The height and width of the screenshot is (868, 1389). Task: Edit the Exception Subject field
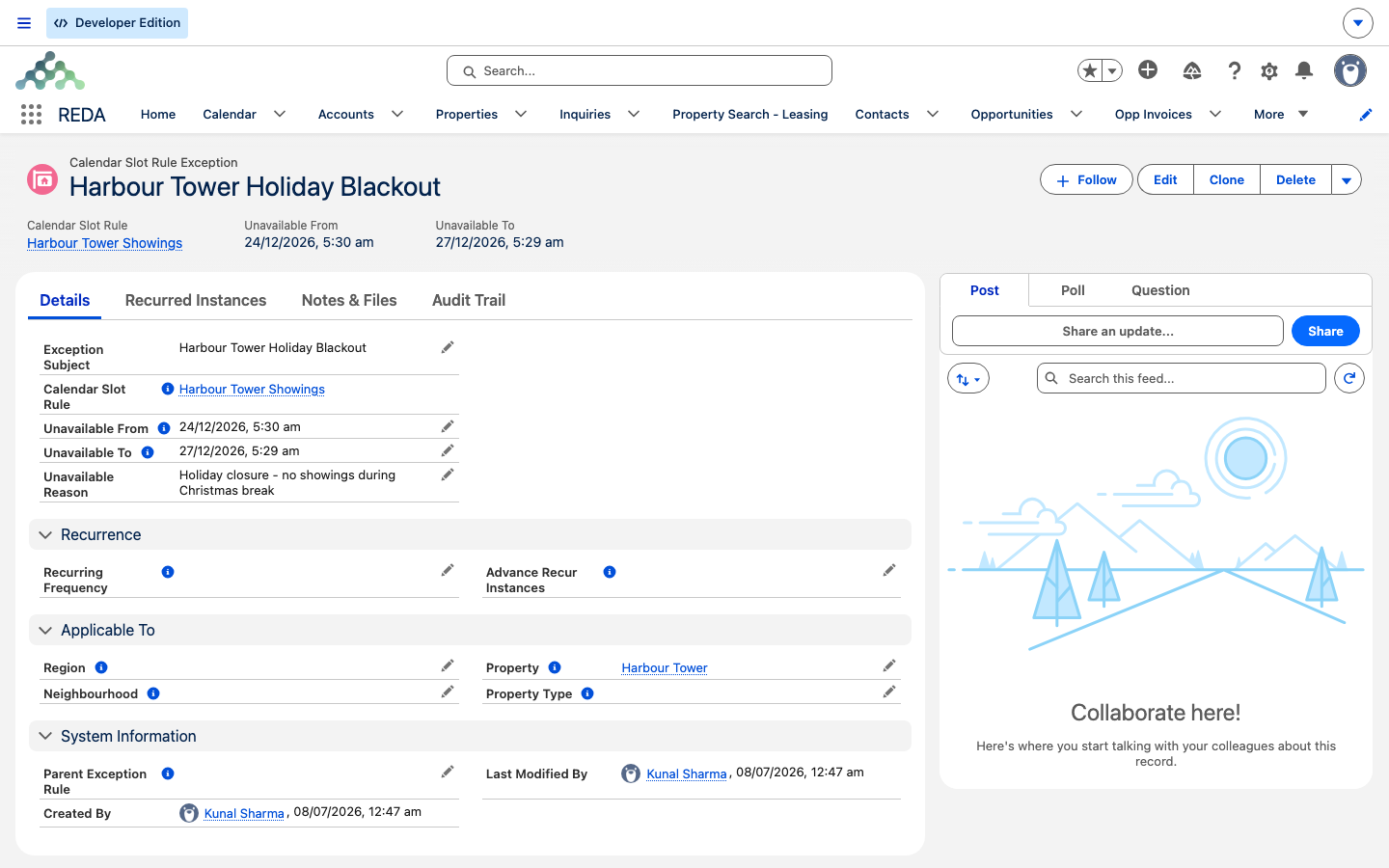pos(448,347)
